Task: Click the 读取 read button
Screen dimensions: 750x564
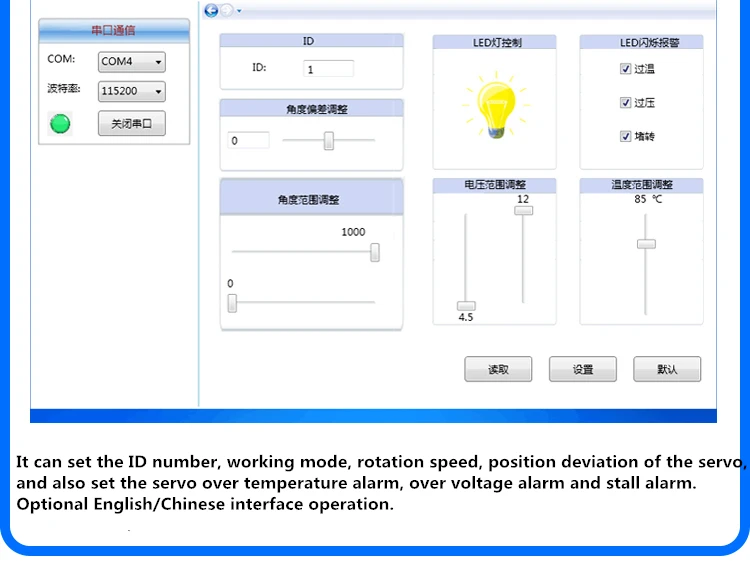Action: pos(498,369)
